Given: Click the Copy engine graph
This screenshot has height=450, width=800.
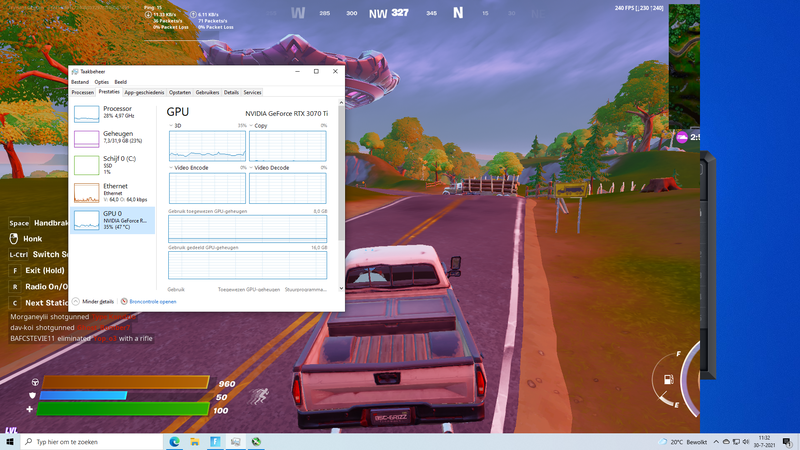Looking at the screenshot, I should [288, 146].
